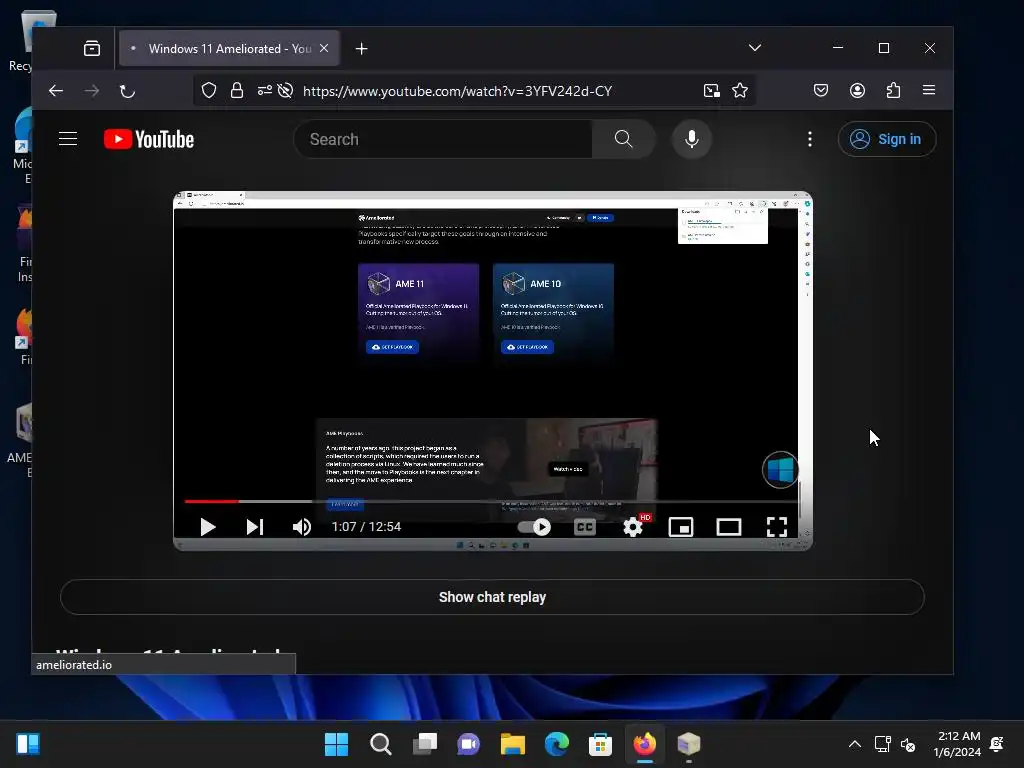
Task: Click the muted volume tray icon
Action: pyautogui.click(x=908, y=744)
